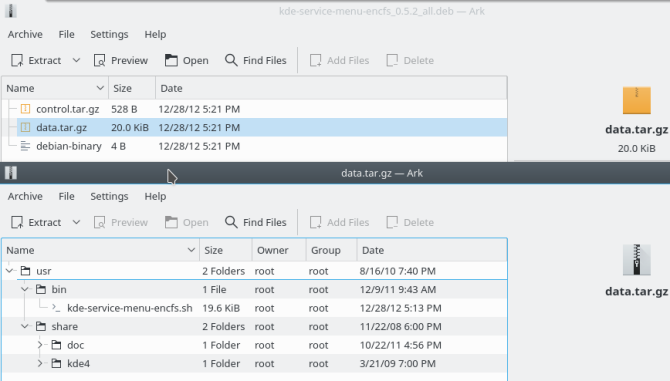
Task: Click Date column header in deb window
Action: [x=331, y=88]
